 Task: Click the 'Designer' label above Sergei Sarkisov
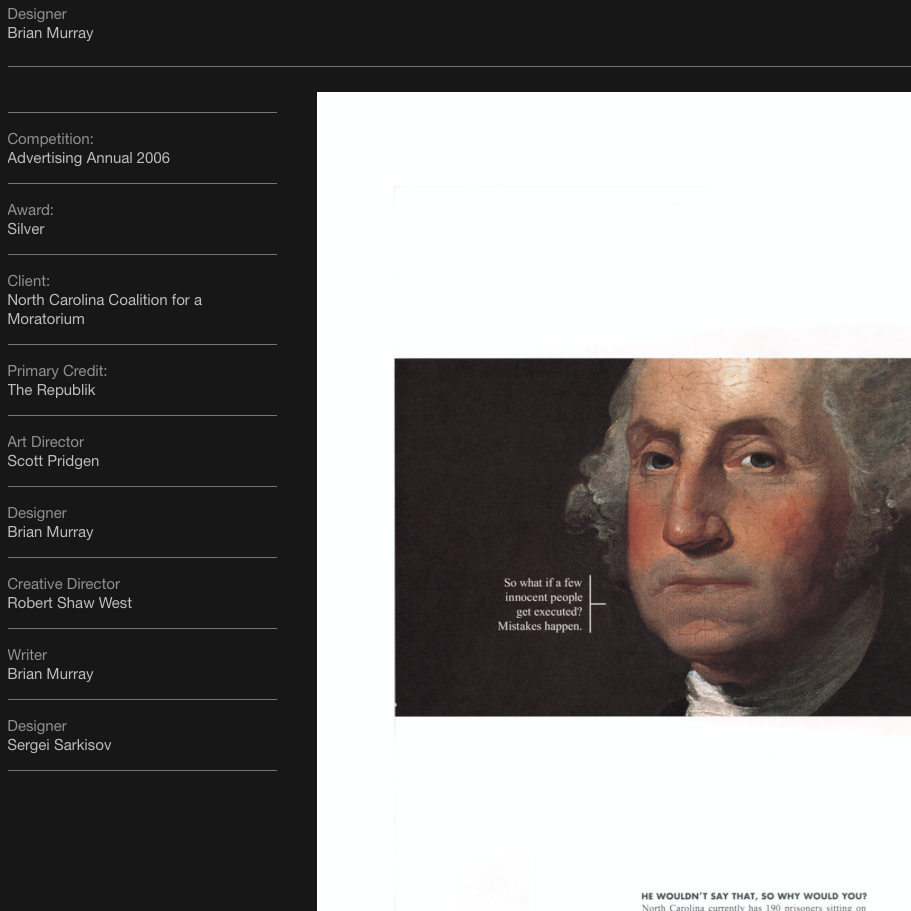37,726
